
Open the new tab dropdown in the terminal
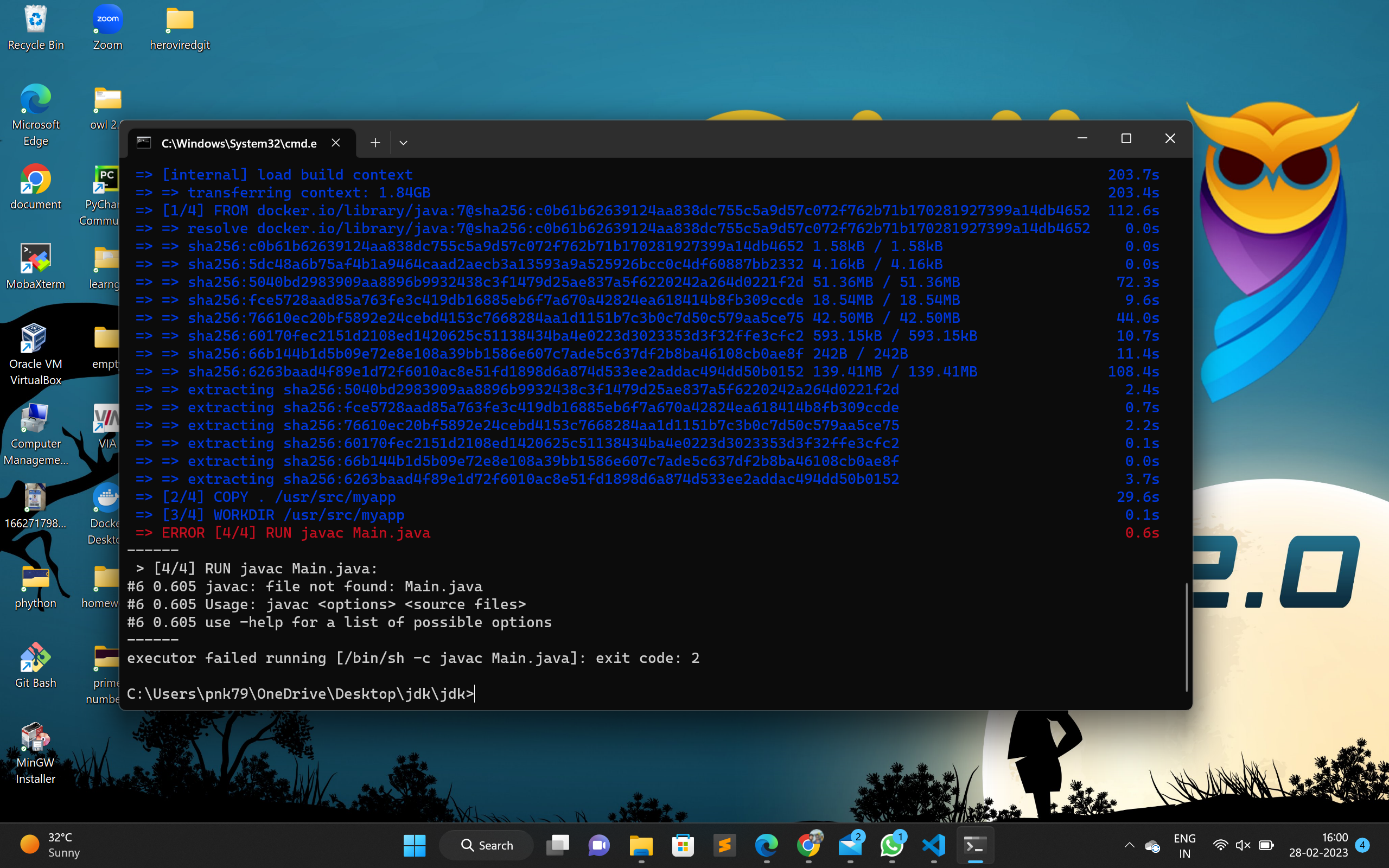404,142
